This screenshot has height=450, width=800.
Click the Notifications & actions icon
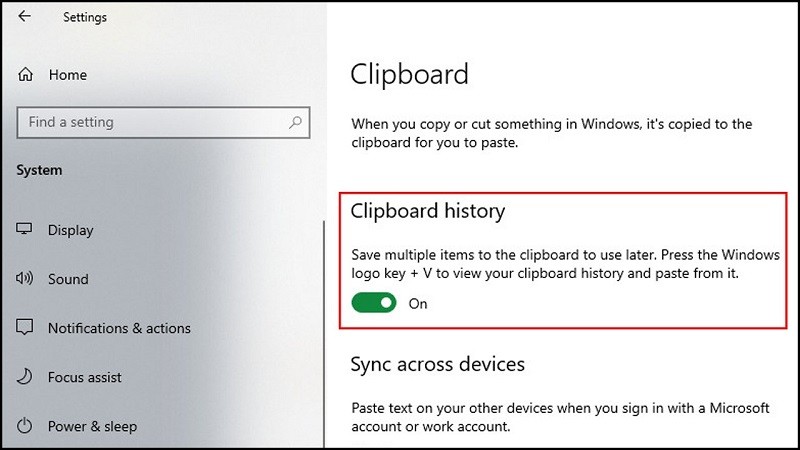25,328
